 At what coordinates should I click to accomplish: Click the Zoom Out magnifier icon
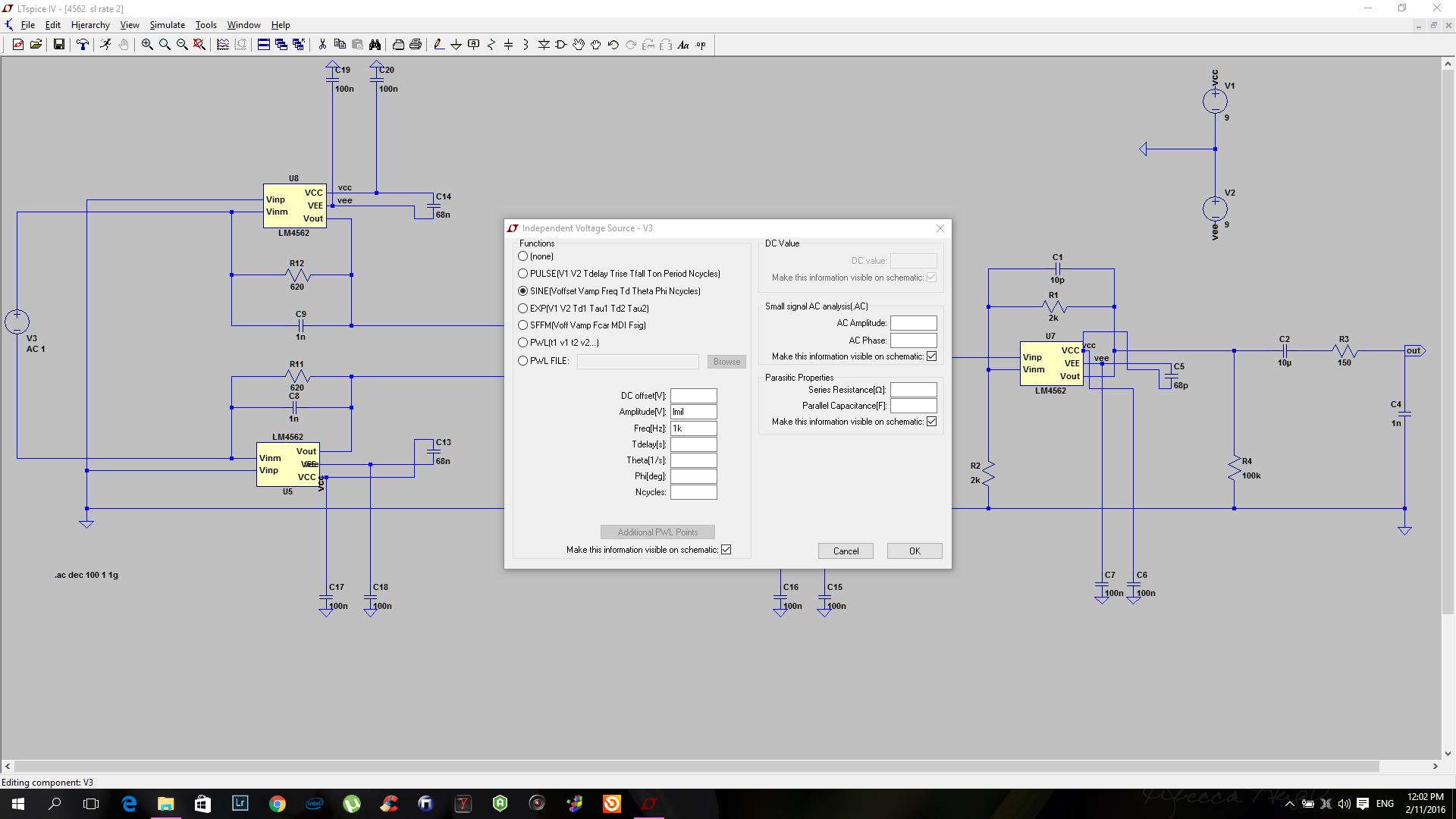tap(182, 45)
